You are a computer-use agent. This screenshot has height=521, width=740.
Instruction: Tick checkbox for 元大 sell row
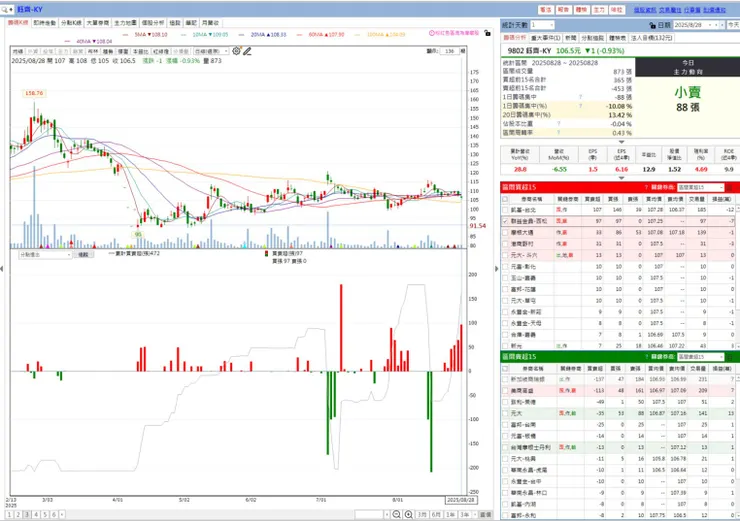505,413
